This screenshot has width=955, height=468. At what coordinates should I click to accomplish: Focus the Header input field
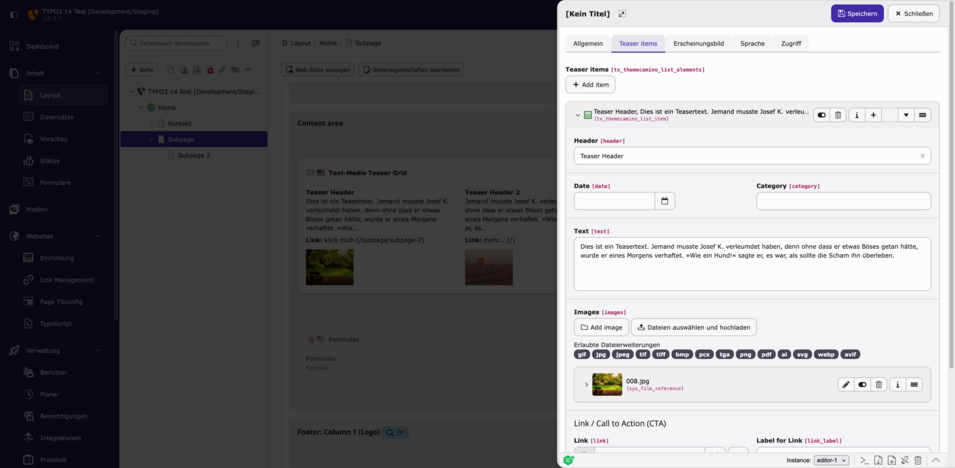(752, 156)
